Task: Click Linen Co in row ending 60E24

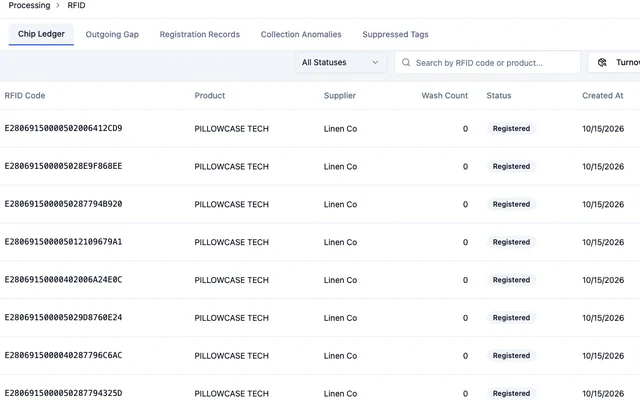Action: (340, 318)
